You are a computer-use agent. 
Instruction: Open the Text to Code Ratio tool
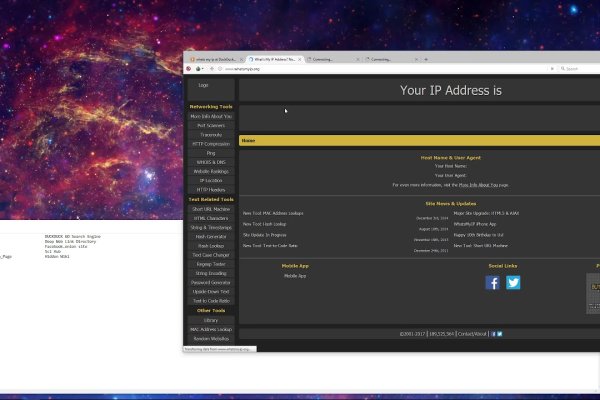(x=211, y=301)
